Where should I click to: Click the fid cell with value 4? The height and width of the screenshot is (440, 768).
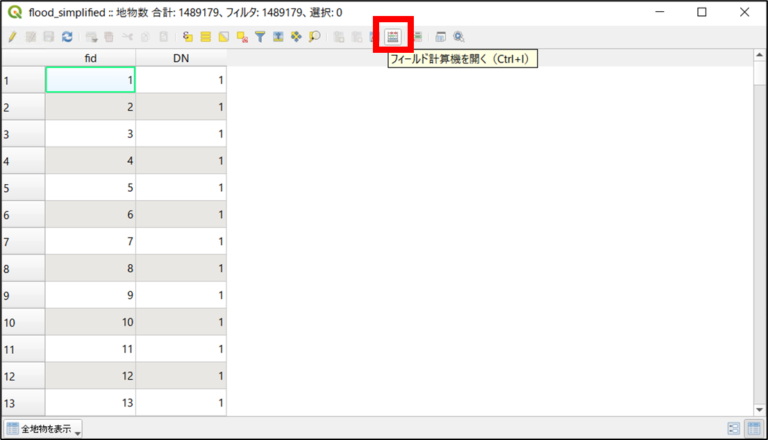point(91,161)
